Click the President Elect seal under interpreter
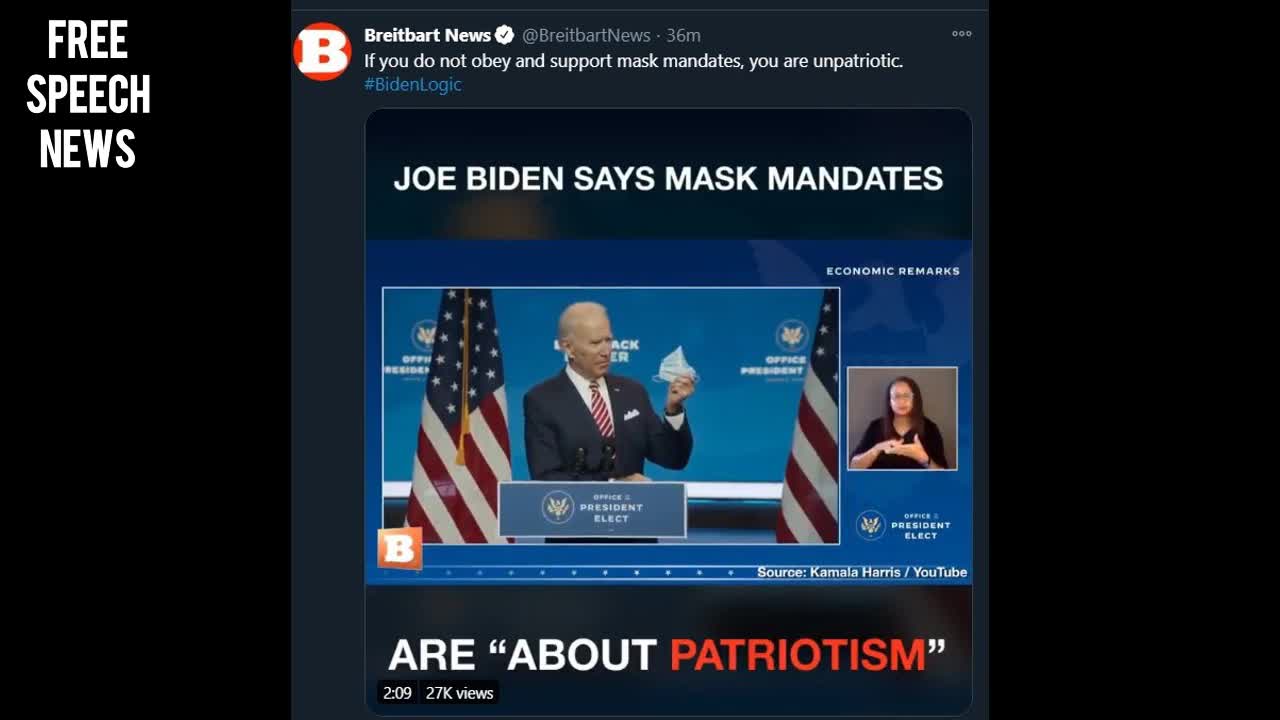This screenshot has width=1280, height=720. point(903,525)
